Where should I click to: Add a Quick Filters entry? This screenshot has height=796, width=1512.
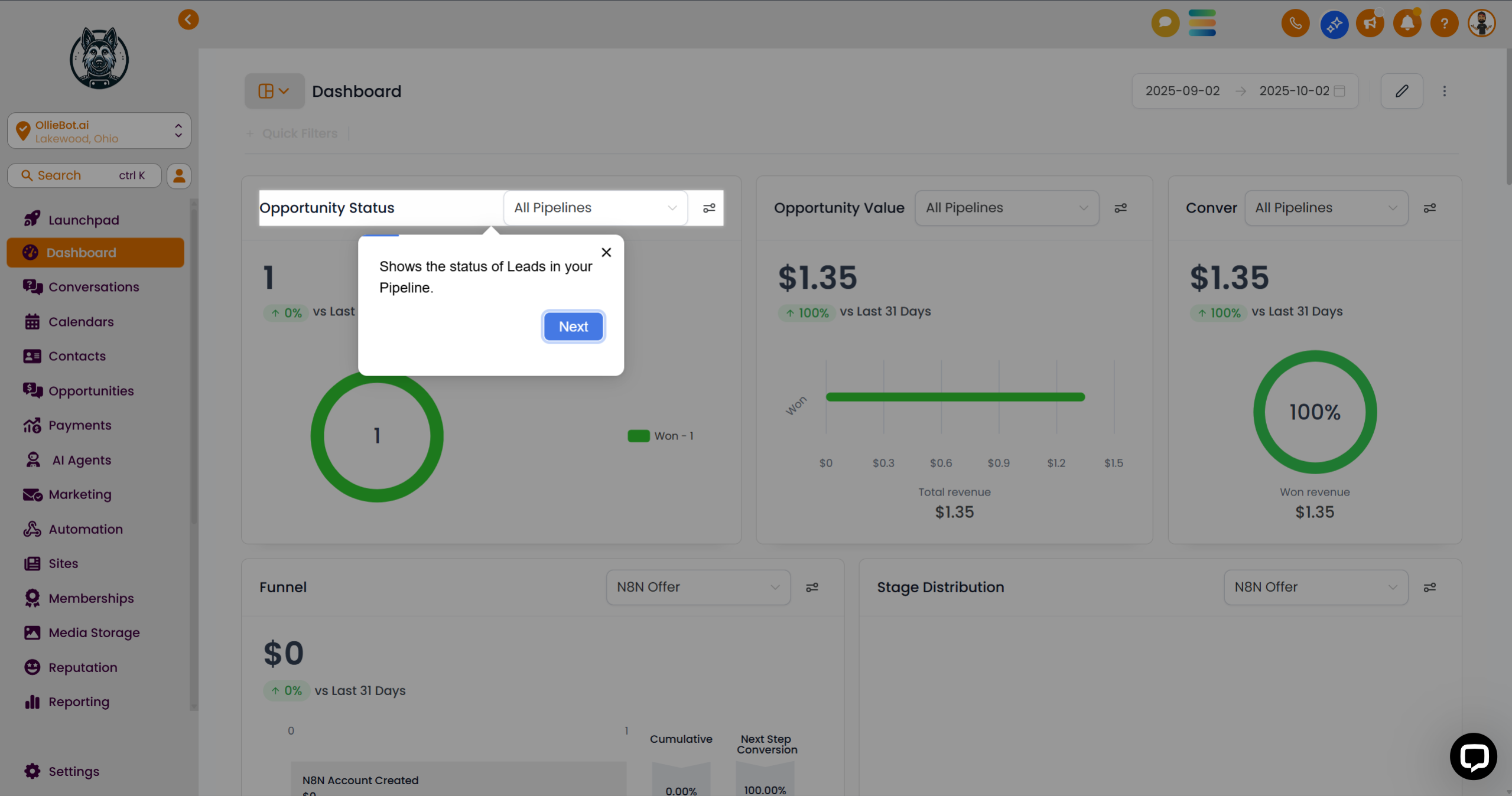click(292, 133)
